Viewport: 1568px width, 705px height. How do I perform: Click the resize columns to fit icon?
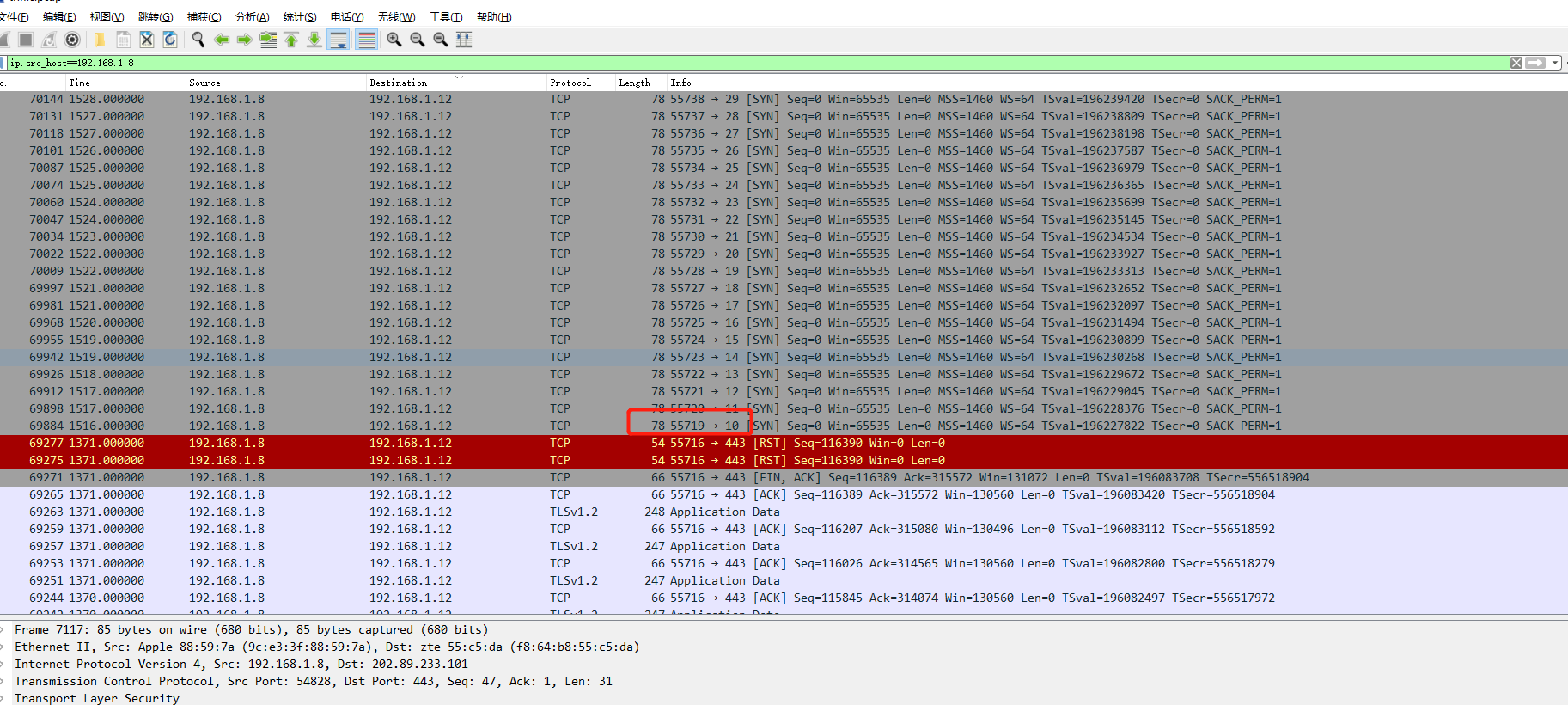click(464, 40)
